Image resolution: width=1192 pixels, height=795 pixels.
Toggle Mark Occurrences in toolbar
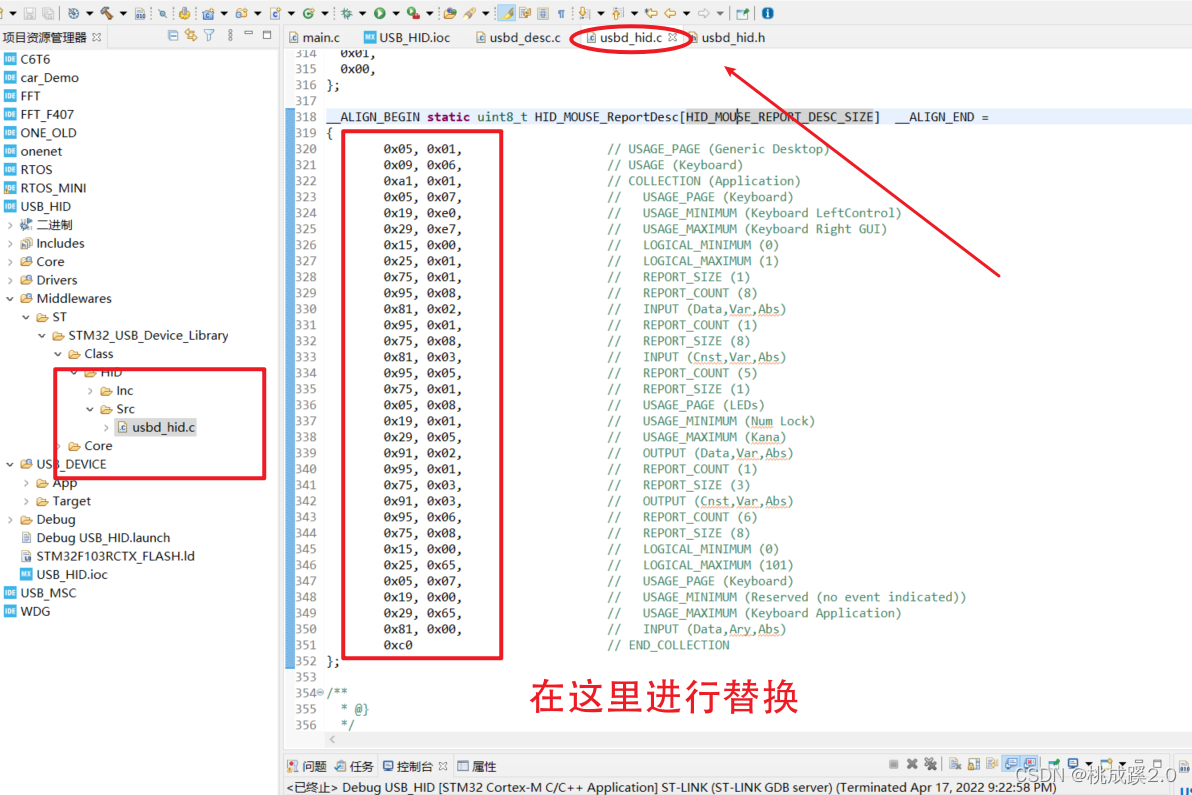pos(506,13)
